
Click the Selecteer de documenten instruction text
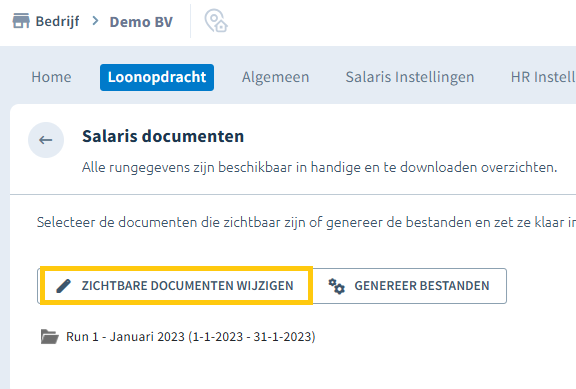coord(306,222)
